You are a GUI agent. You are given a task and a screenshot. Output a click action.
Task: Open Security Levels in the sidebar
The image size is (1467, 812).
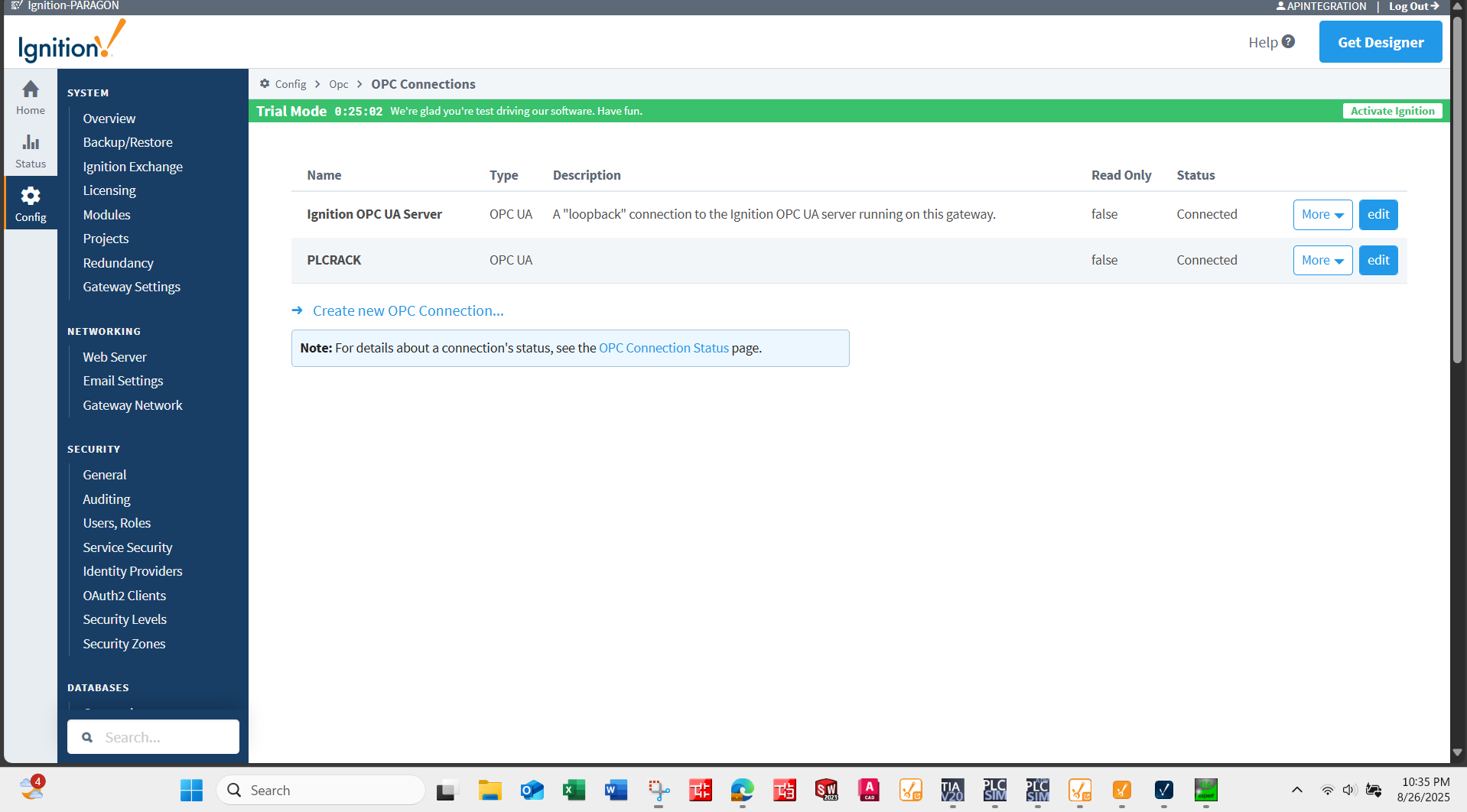pyautogui.click(x=125, y=619)
